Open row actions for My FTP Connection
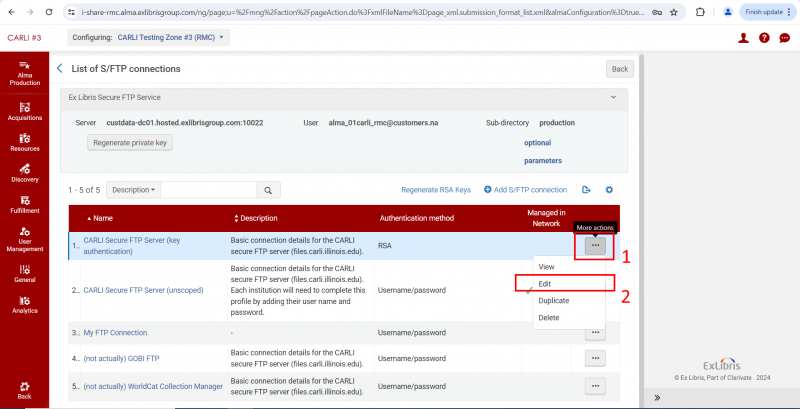This screenshot has height=409, width=800. click(595, 333)
